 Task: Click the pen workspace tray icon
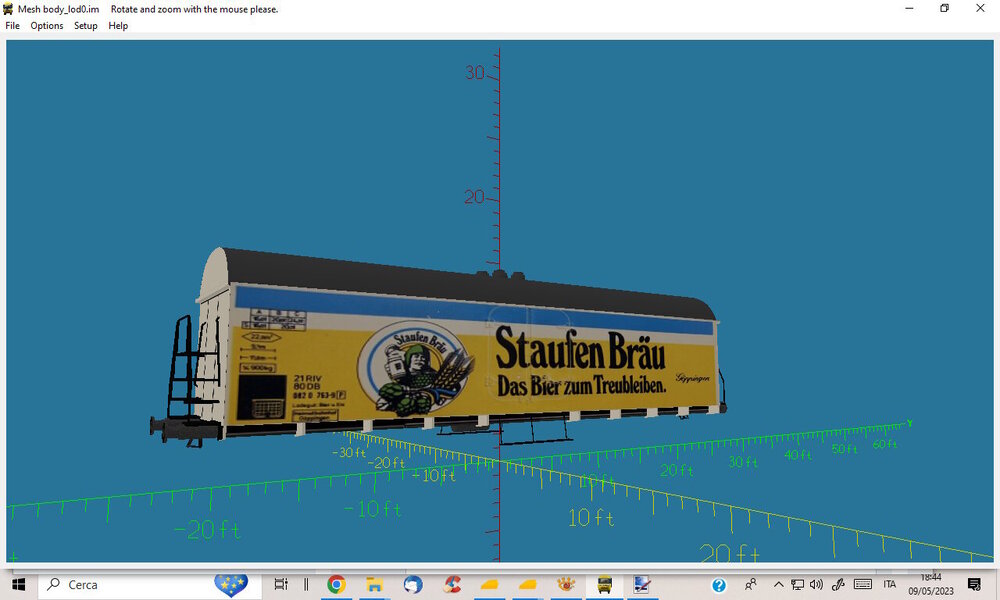838,584
